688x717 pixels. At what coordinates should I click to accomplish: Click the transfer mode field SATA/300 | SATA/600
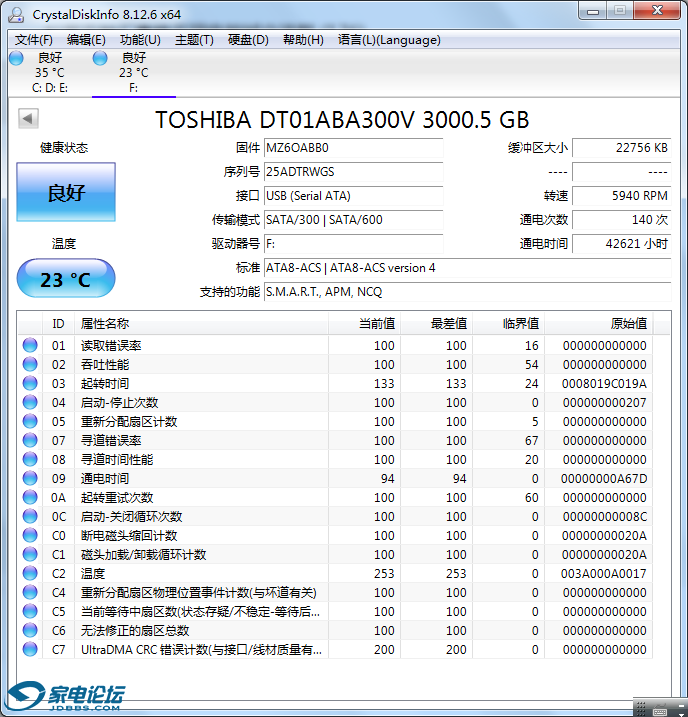353,220
